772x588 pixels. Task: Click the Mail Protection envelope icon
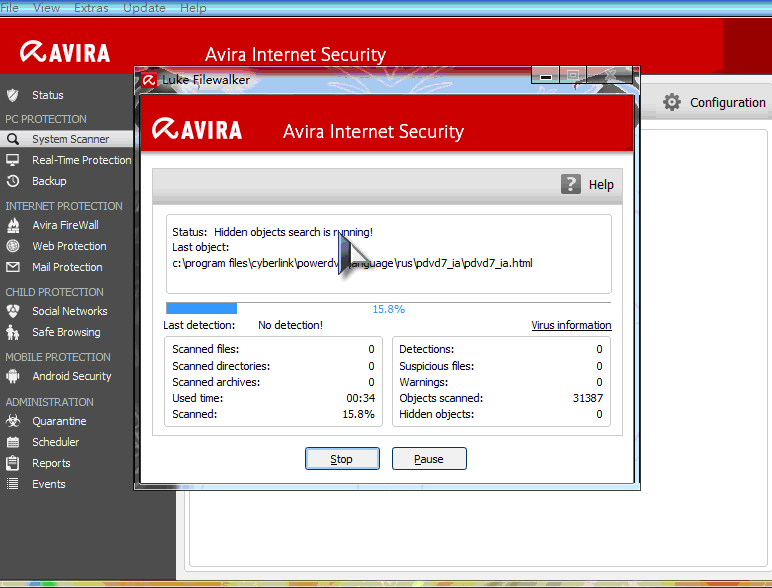(13, 267)
